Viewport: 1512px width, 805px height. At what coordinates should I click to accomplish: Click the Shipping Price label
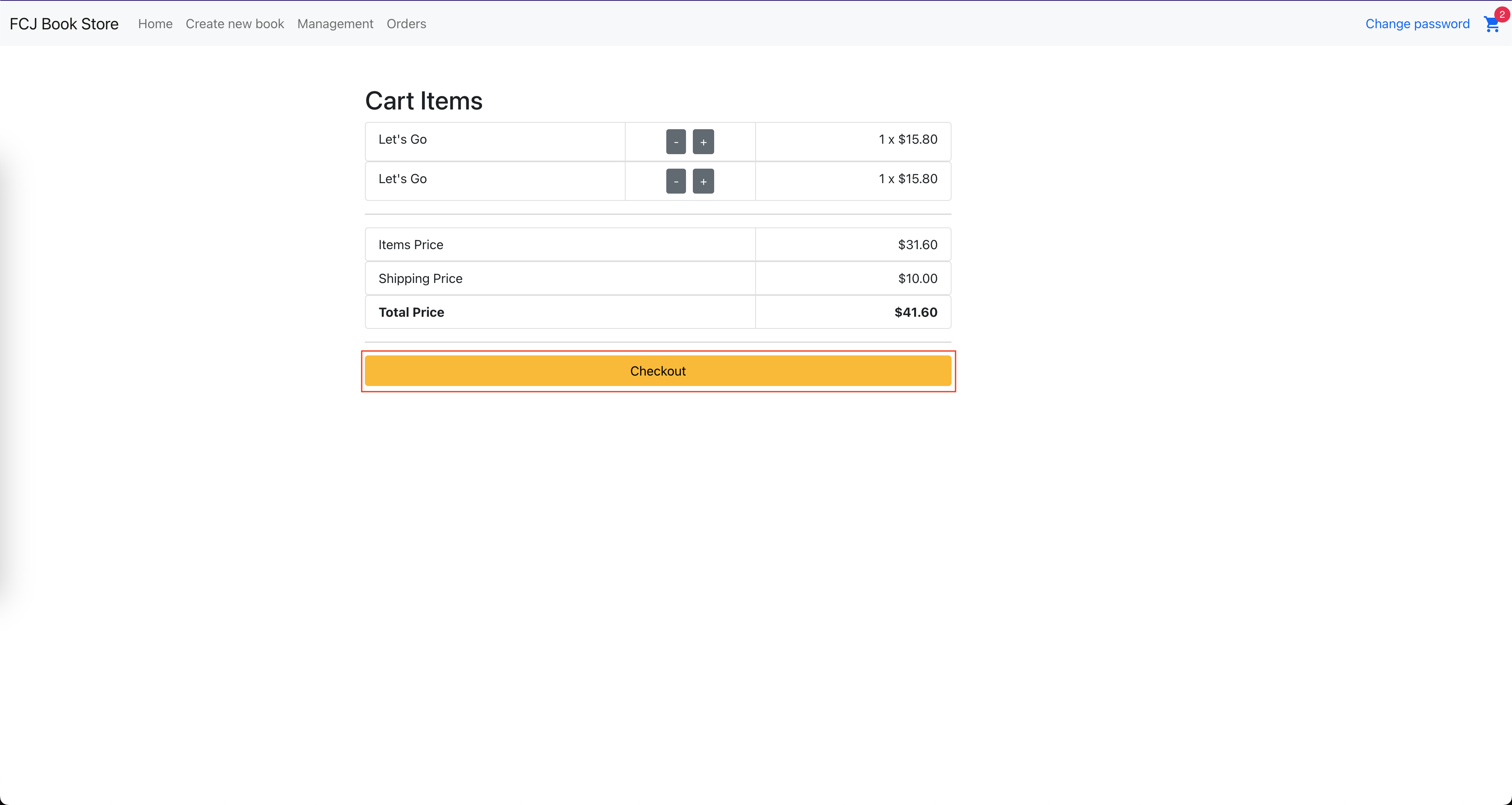tap(420, 278)
